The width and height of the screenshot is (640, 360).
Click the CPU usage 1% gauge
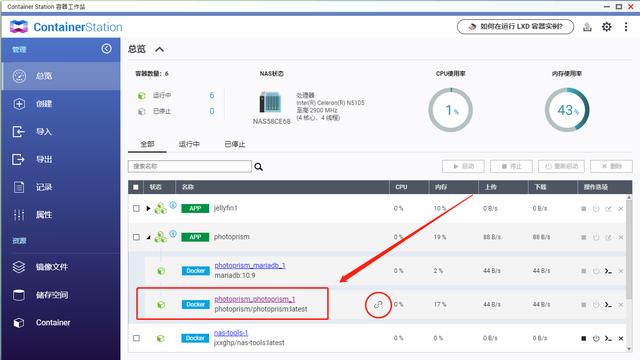pos(451,110)
